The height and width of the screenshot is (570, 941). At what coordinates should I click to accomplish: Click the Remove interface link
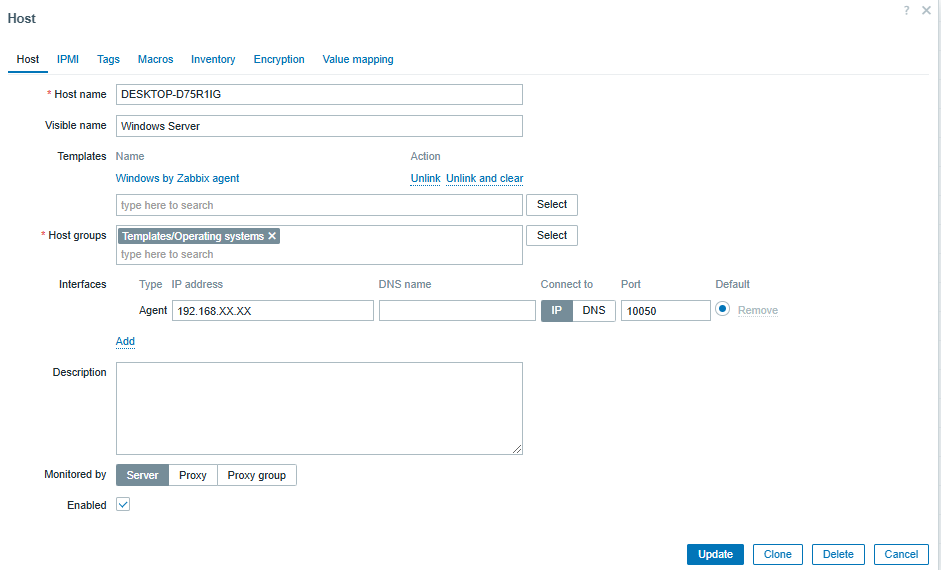tap(758, 310)
